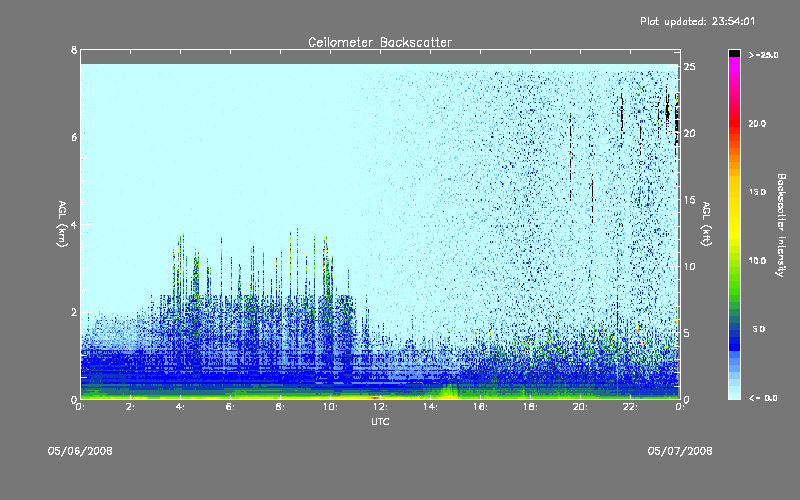Select the "20:" UTC hour tick label
The height and width of the screenshot is (500, 800).
coord(581,407)
